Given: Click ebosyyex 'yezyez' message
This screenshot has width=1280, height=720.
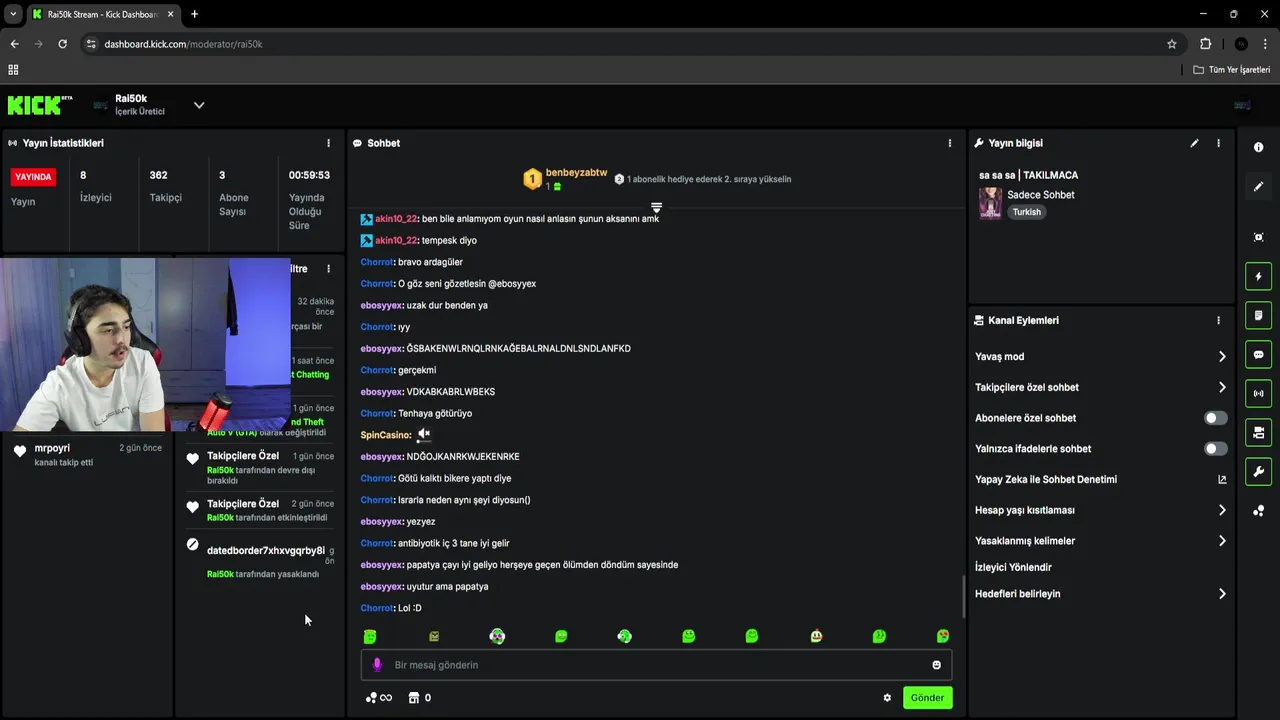Looking at the screenshot, I should (x=398, y=522).
